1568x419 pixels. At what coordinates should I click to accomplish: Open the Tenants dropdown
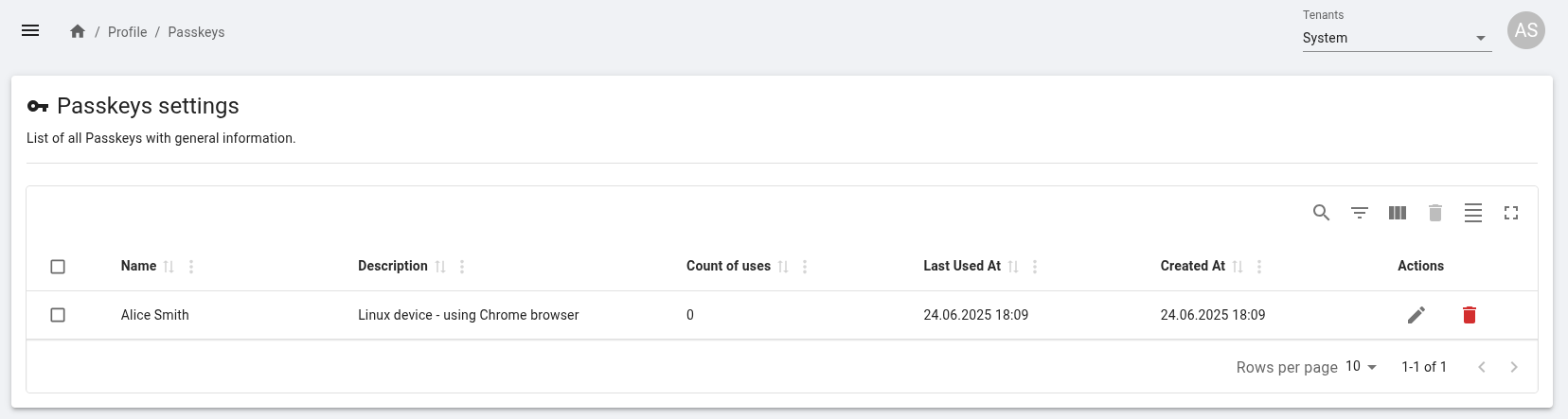1397,38
